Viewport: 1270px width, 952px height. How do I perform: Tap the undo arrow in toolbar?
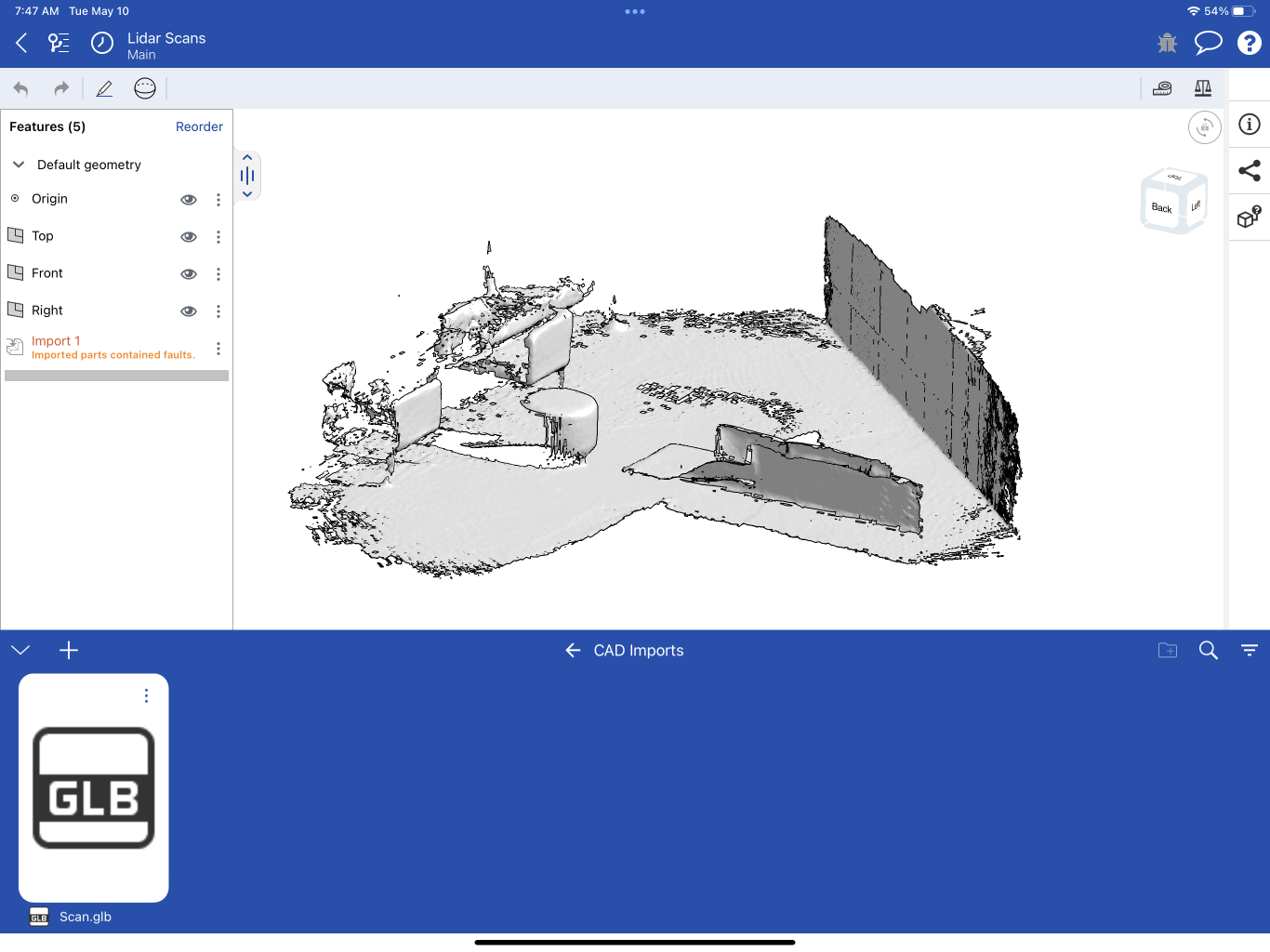tap(21, 88)
